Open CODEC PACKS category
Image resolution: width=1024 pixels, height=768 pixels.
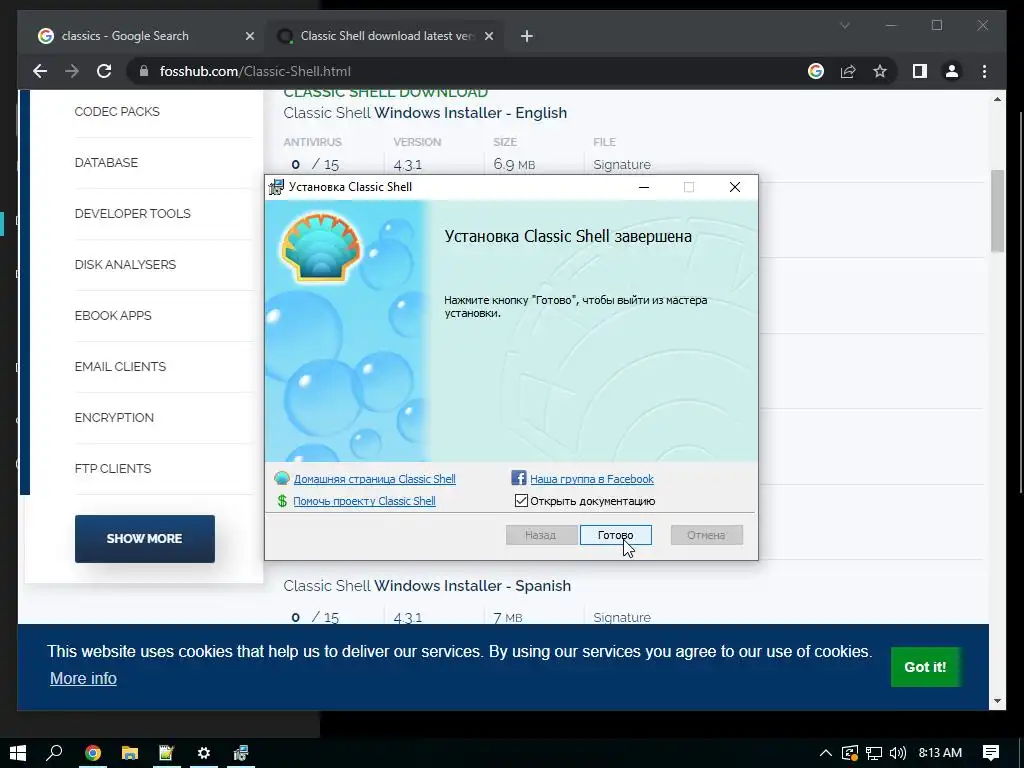(x=117, y=112)
